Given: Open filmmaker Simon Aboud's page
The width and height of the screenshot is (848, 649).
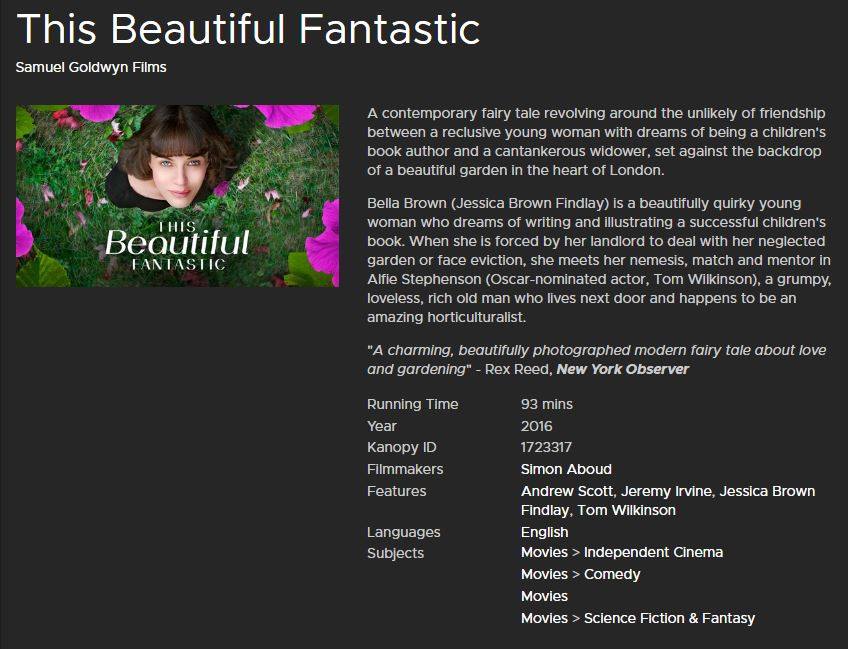Looking at the screenshot, I should (566, 469).
